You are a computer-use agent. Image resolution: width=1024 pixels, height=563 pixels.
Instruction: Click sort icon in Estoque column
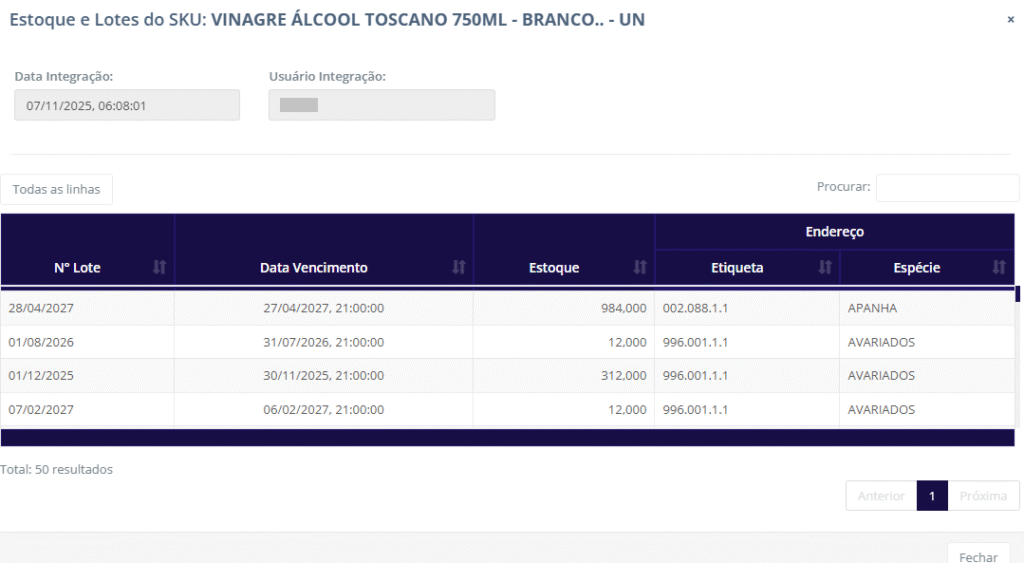tap(640, 267)
